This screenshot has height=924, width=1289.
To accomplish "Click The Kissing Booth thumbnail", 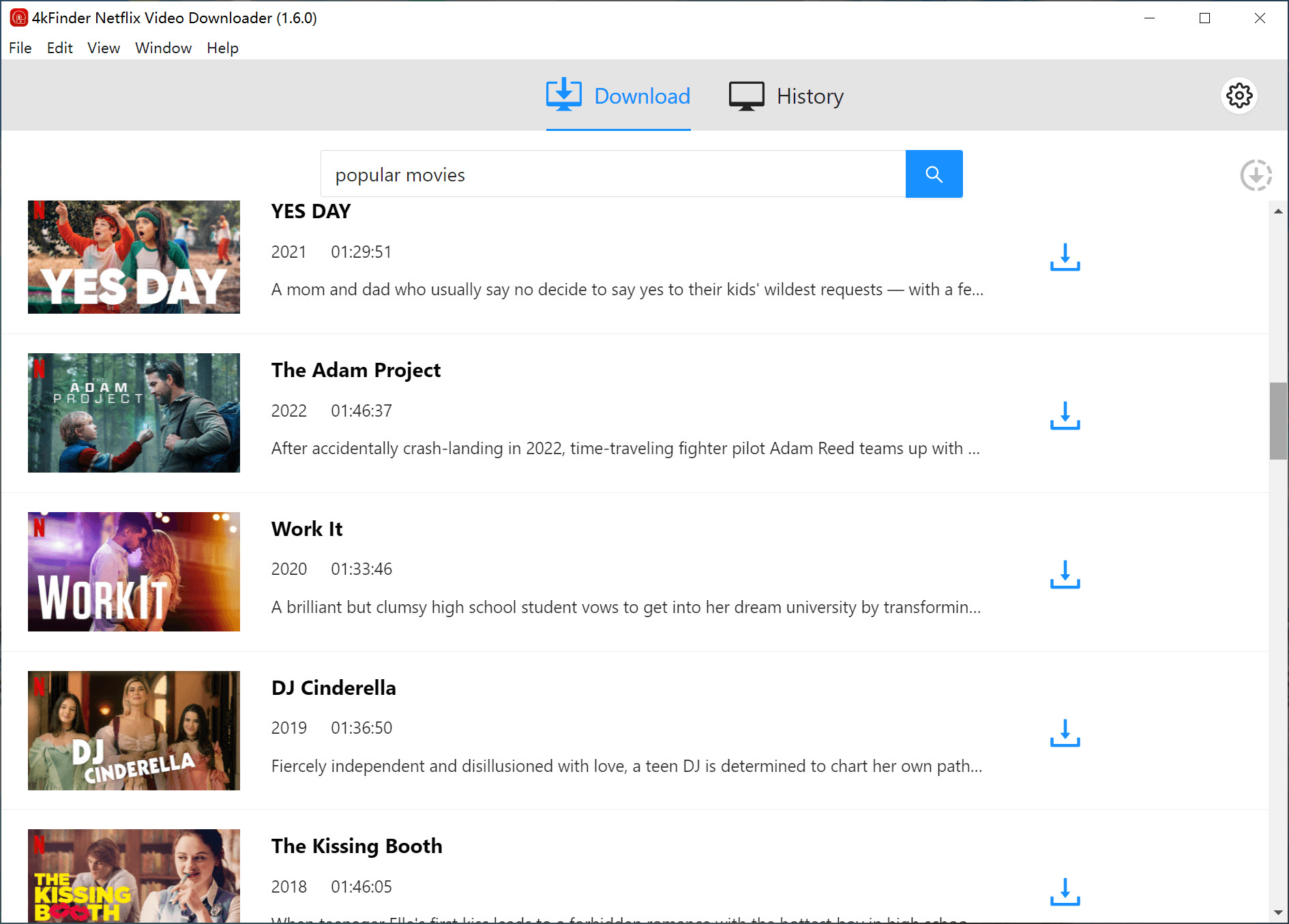I will [134, 876].
